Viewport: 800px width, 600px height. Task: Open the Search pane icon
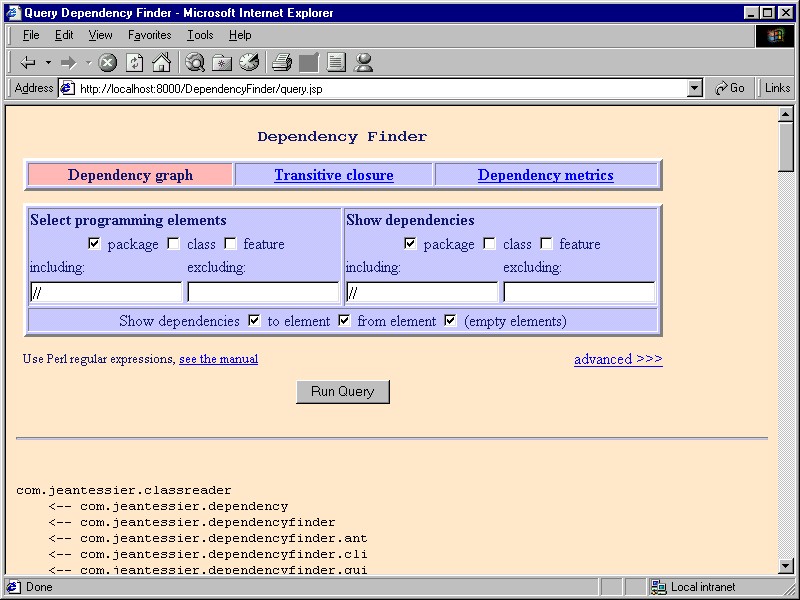pos(195,63)
